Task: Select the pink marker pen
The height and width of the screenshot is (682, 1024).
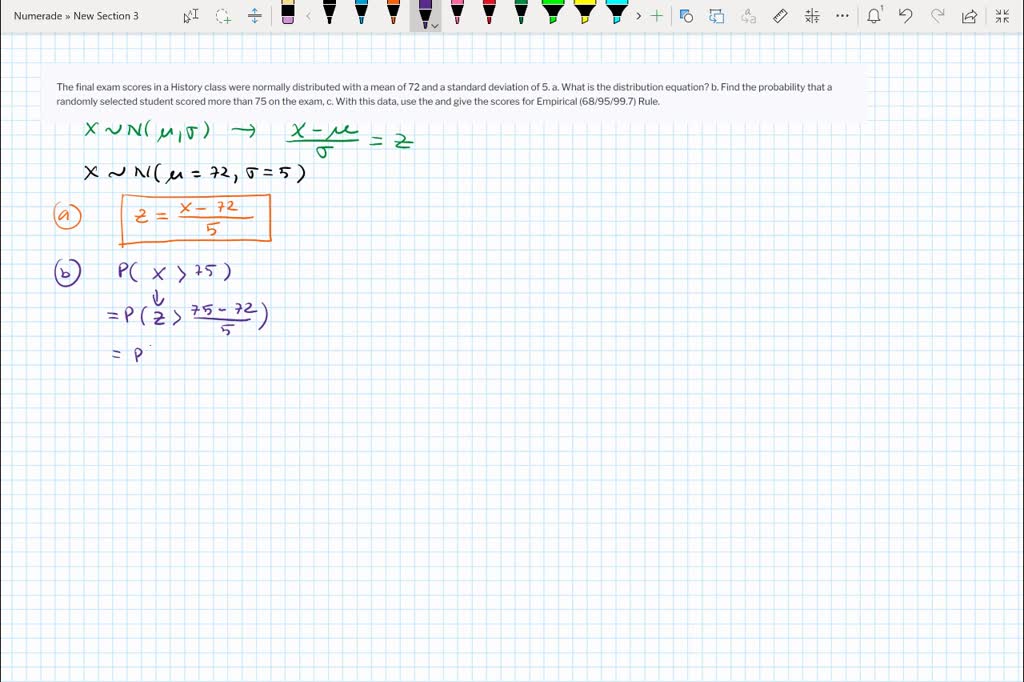Action: [455, 14]
